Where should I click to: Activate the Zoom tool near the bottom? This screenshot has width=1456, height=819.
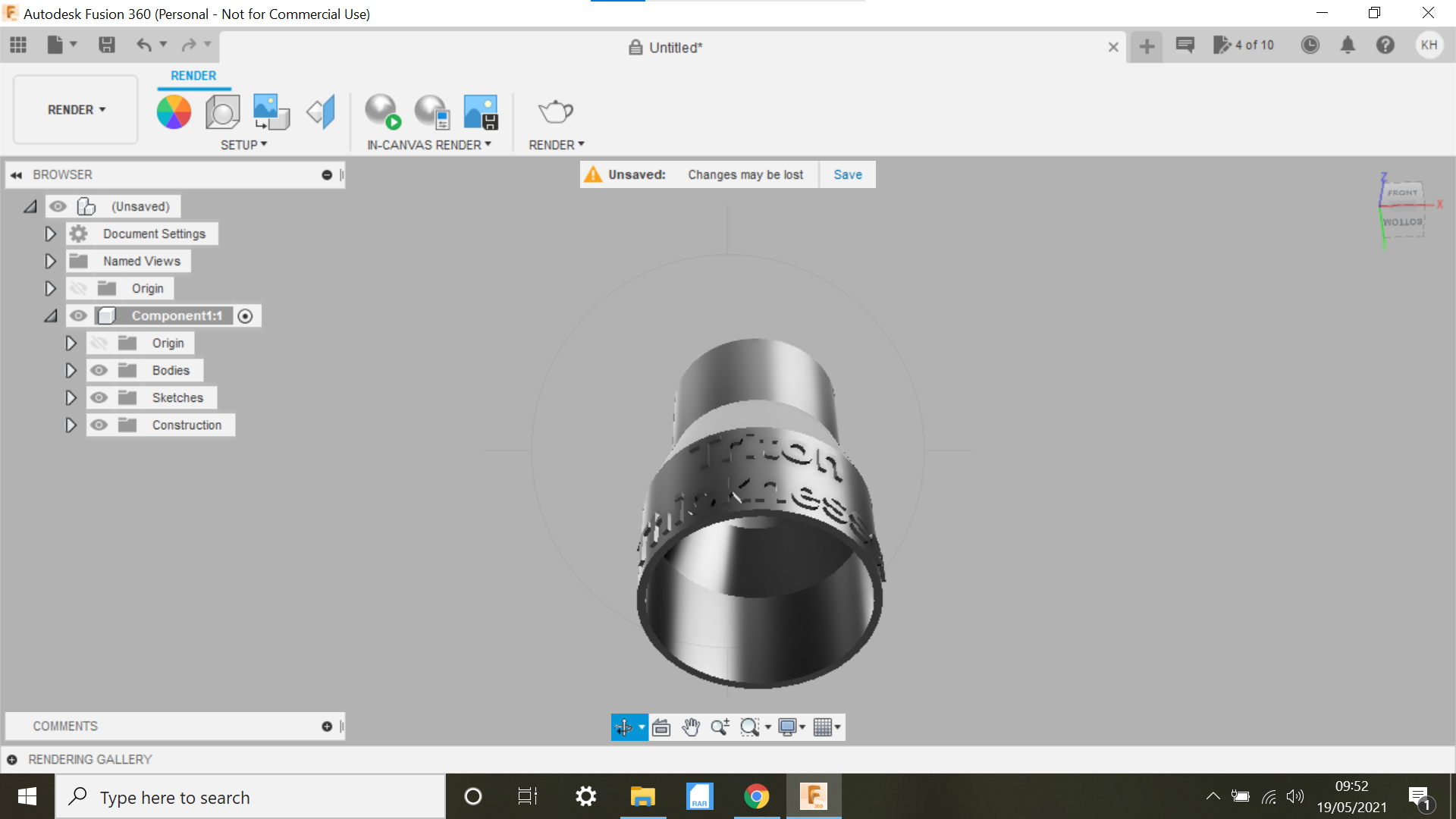coord(720,726)
